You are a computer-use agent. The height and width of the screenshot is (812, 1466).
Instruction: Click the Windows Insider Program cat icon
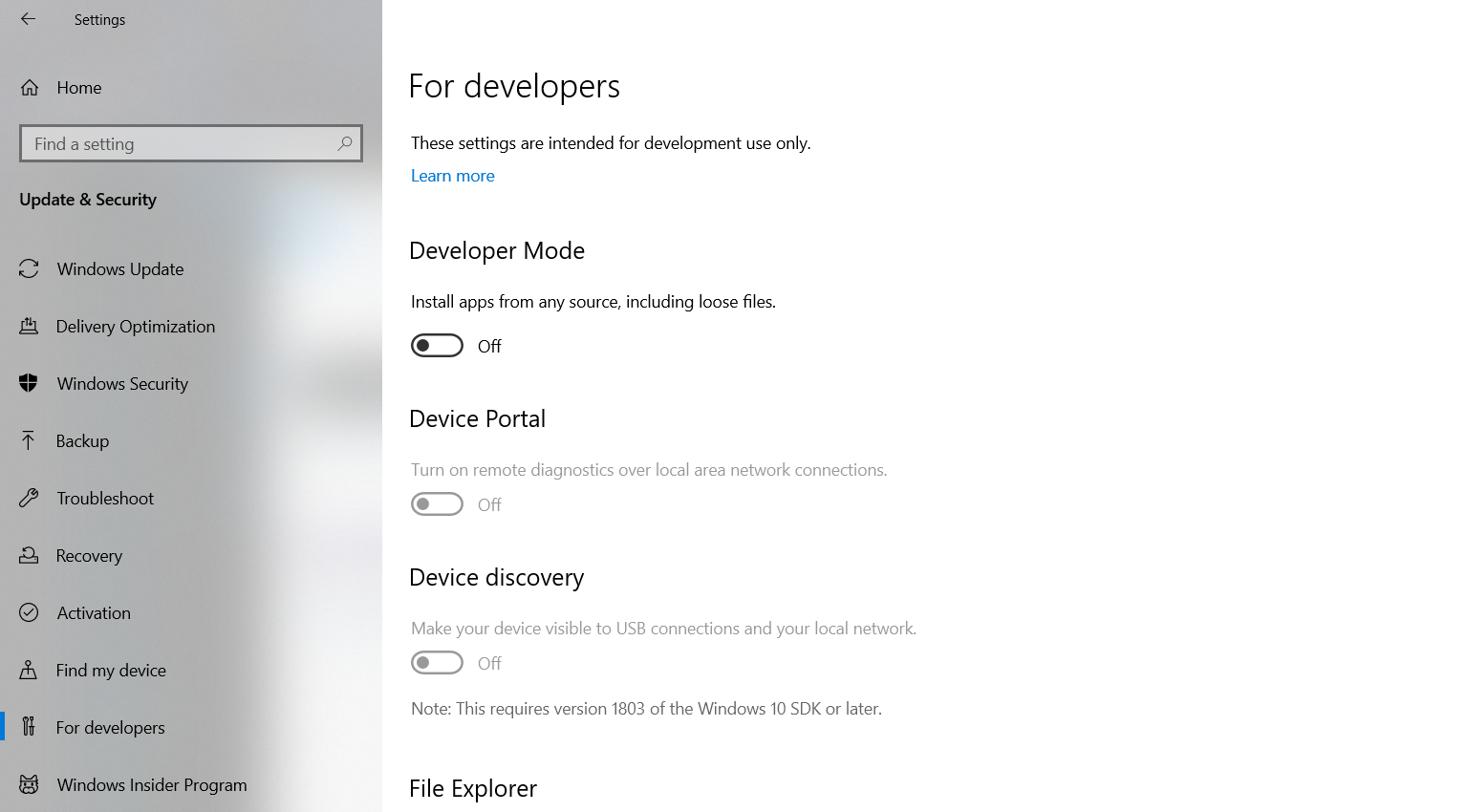[29, 785]
